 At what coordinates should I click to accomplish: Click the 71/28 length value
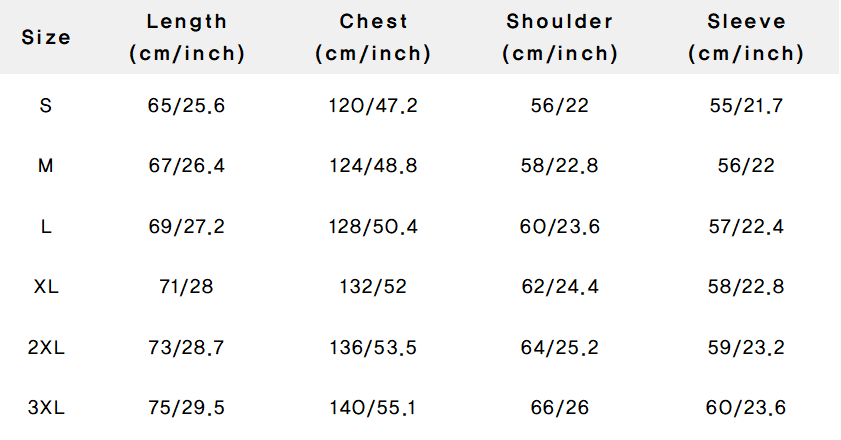coord(187,287)
